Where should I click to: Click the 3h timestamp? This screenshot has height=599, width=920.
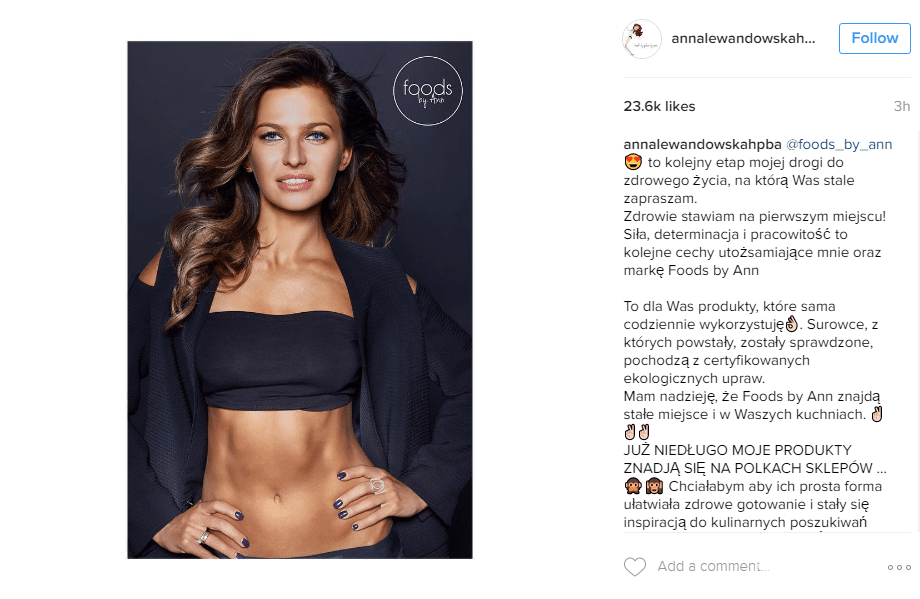click(901, 106)
